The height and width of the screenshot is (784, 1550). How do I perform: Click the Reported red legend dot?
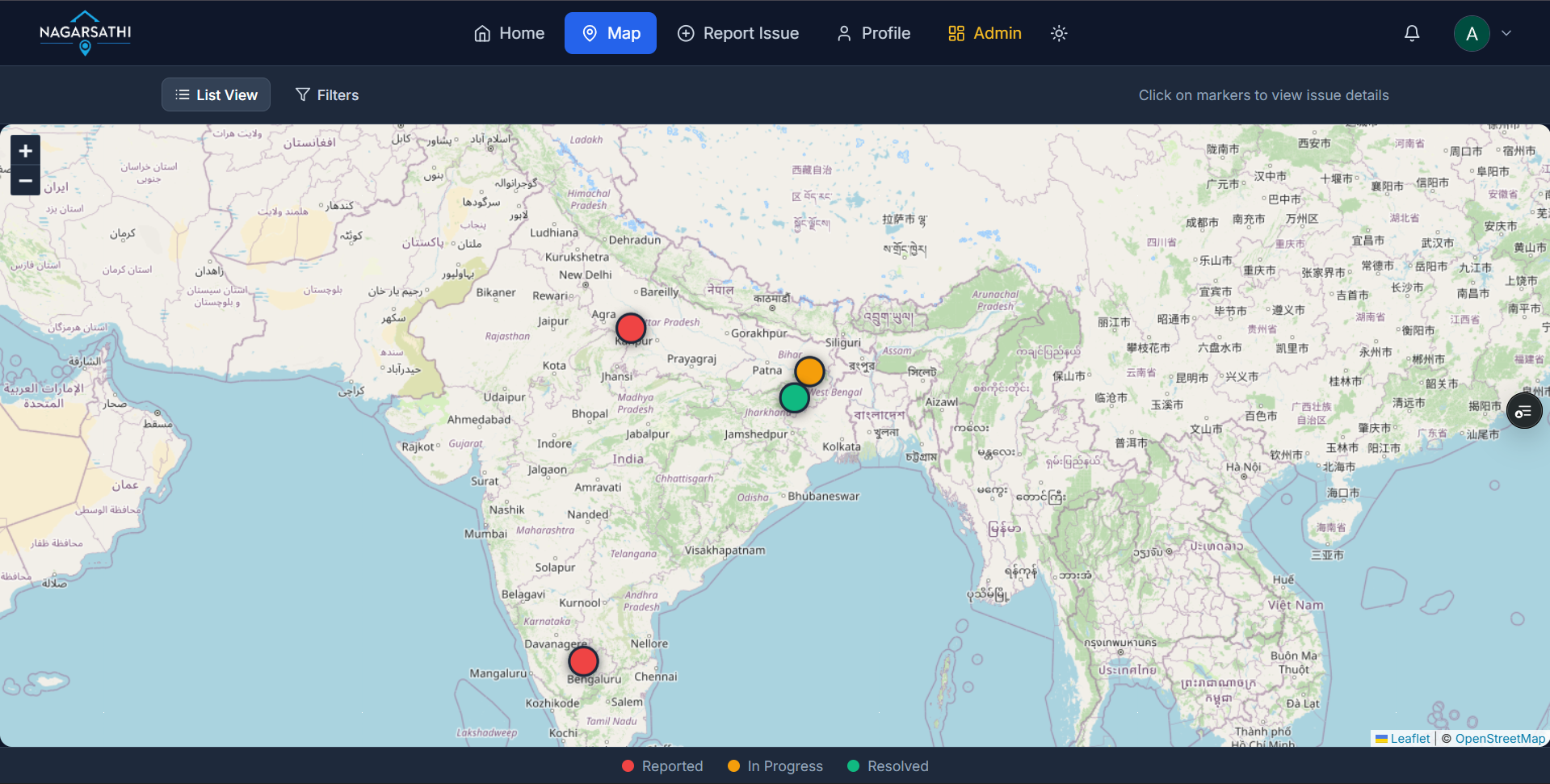tap(628, 766)
